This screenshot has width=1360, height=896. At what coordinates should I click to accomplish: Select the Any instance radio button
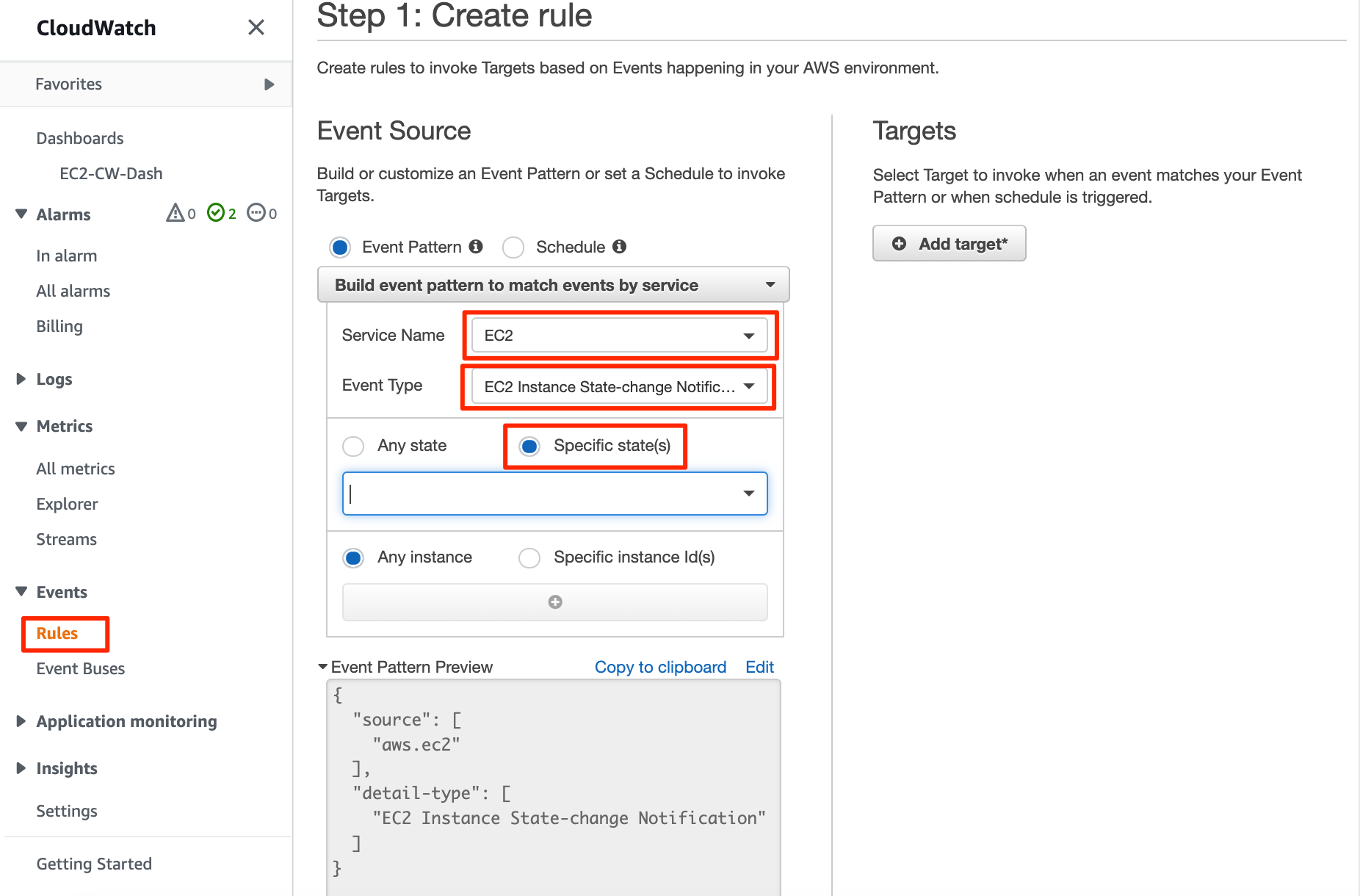[353, 558]
